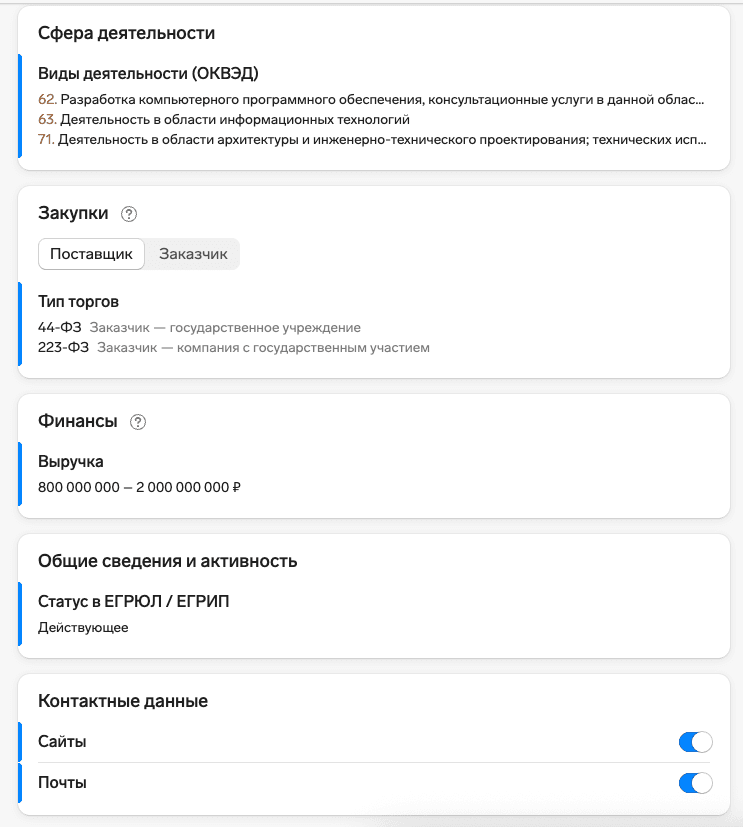Switch to the Заказчик tab
Viewport: 743px width, 827px height.
pyautogui.click(x=193, y=254)
